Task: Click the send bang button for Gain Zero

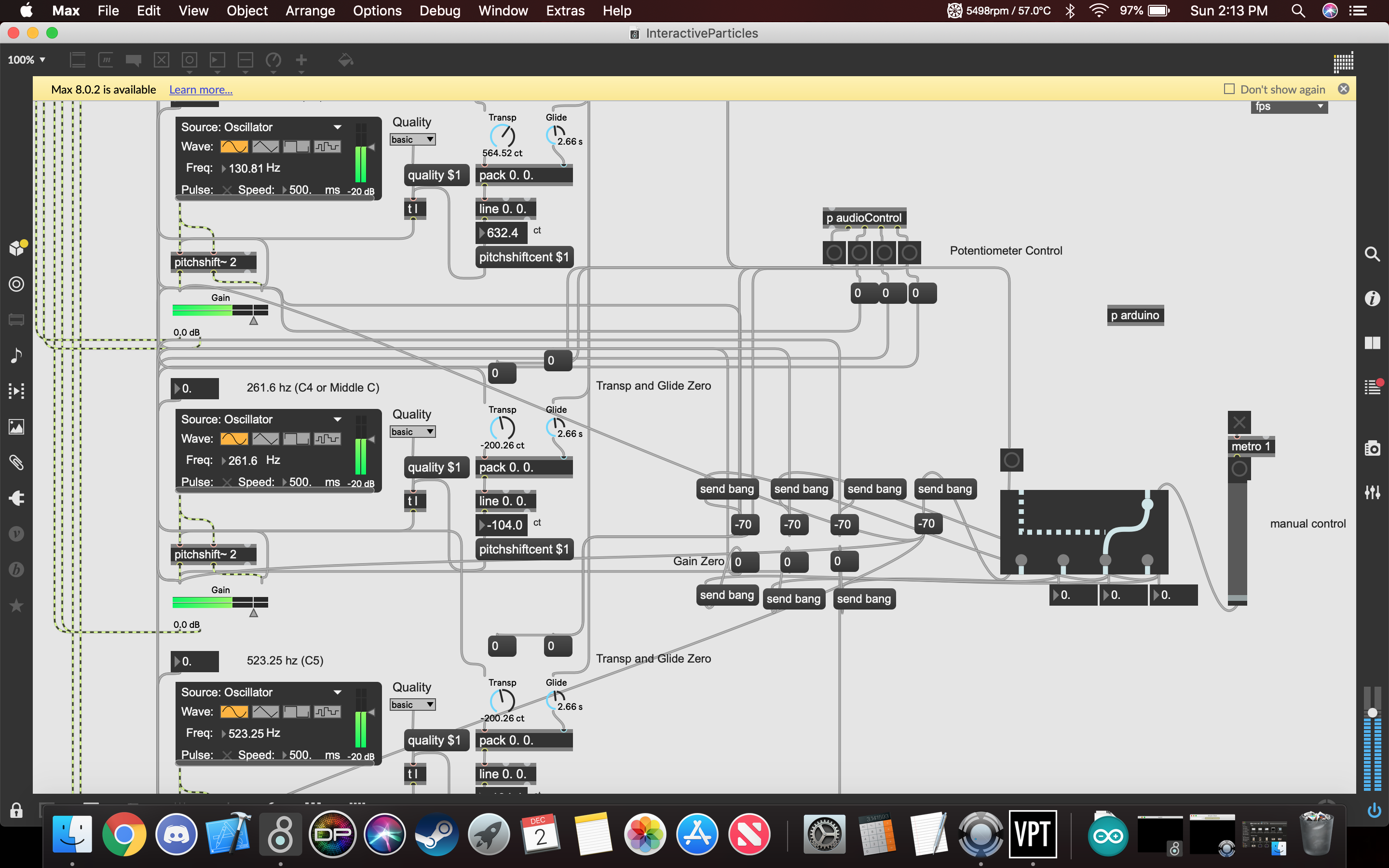Action: click(726, 596)
